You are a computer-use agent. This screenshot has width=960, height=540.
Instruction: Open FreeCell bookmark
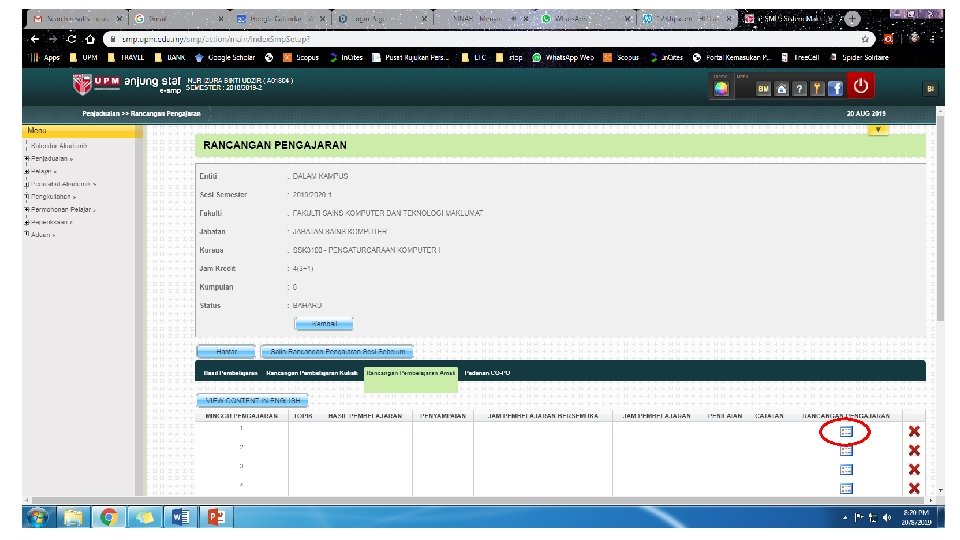(x=800, y=57)
